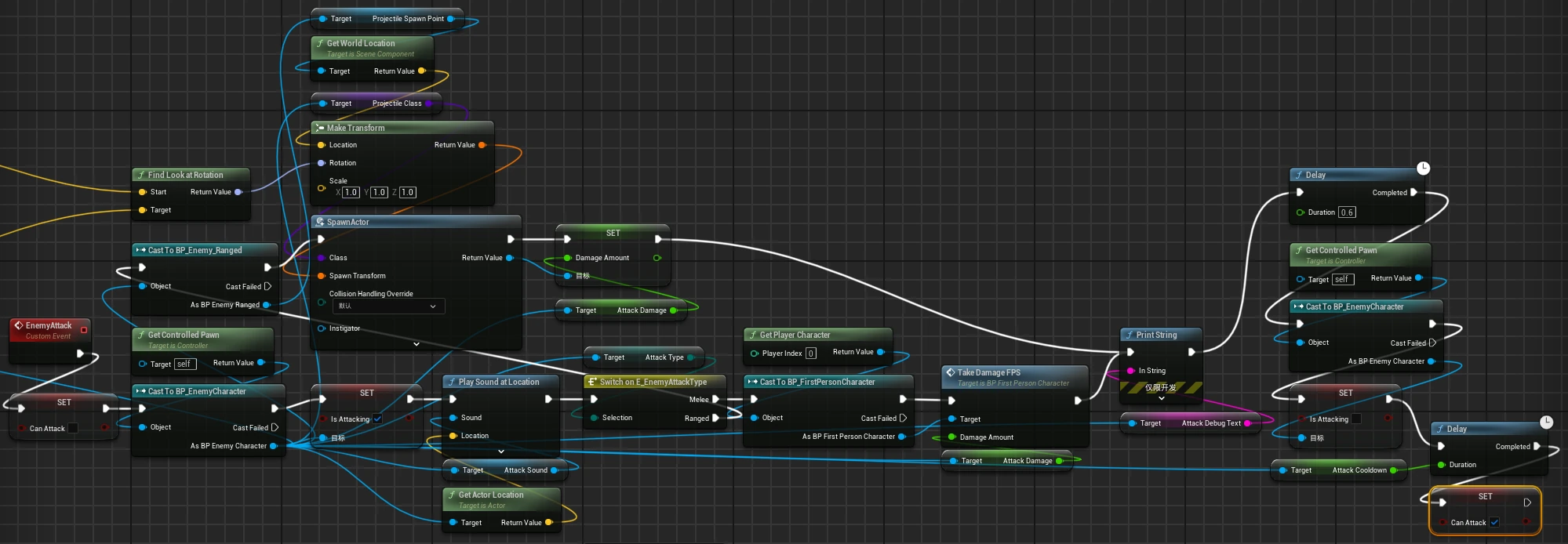The image size is (1568, 544).
Task: Click the Print String function icon
Action: tap(1130, 335)
